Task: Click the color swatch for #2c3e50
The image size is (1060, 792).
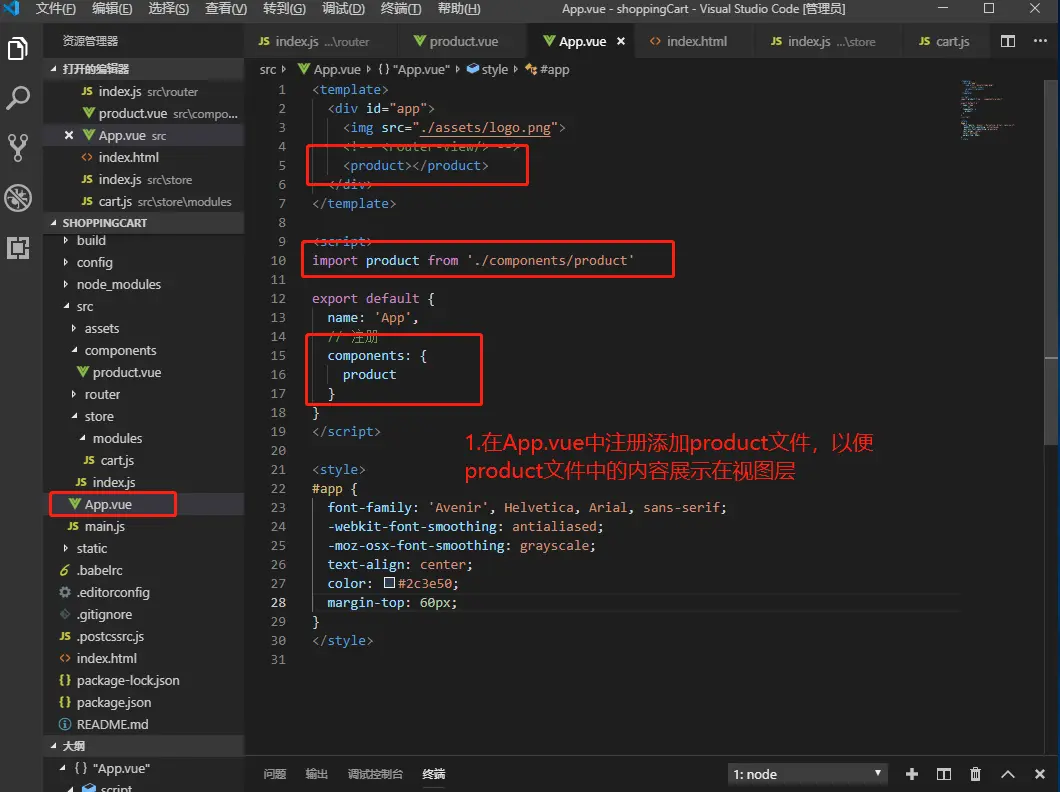Action: click(389, 583)
